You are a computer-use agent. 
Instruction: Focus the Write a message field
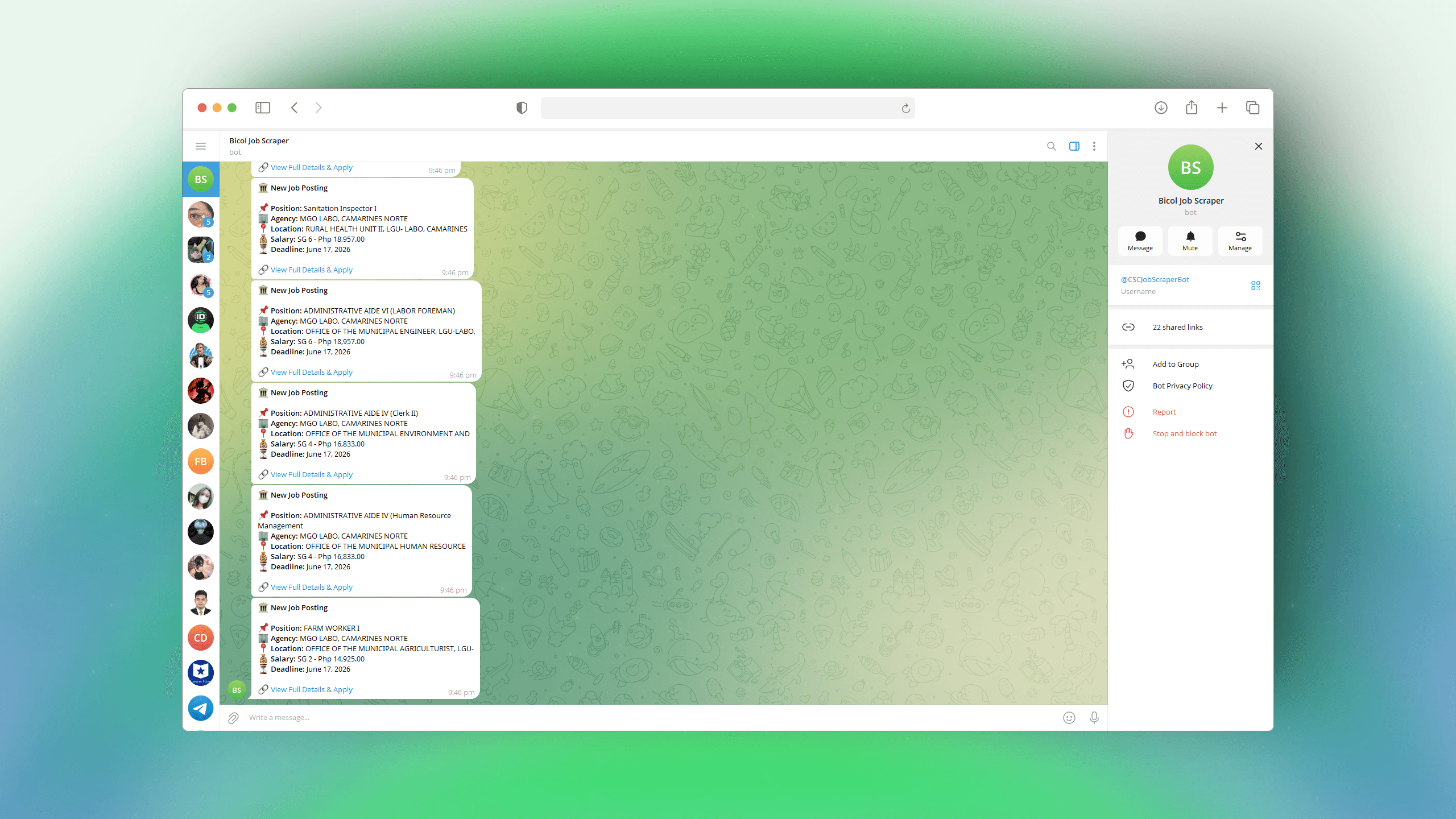click(x=651, y=718)
